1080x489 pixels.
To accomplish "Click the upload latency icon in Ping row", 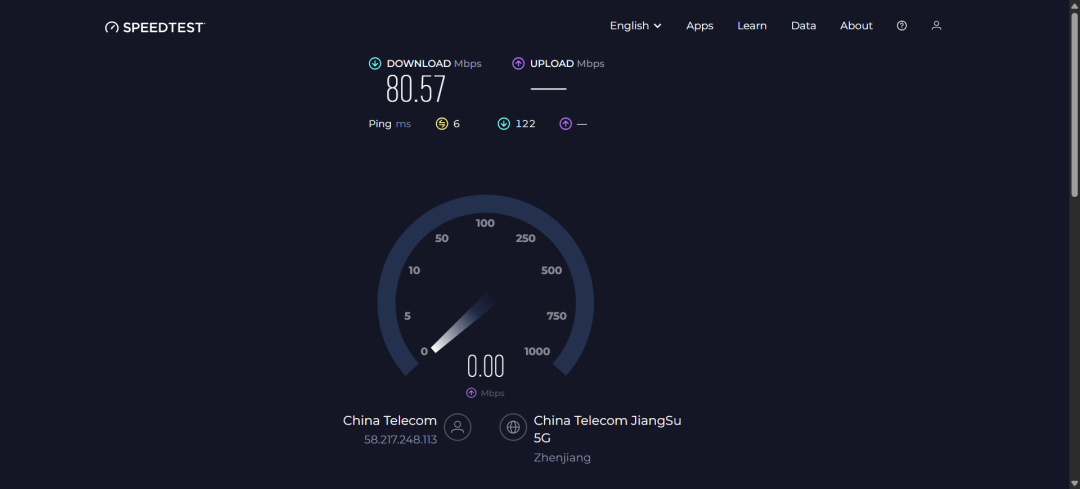I will [565, 124].
